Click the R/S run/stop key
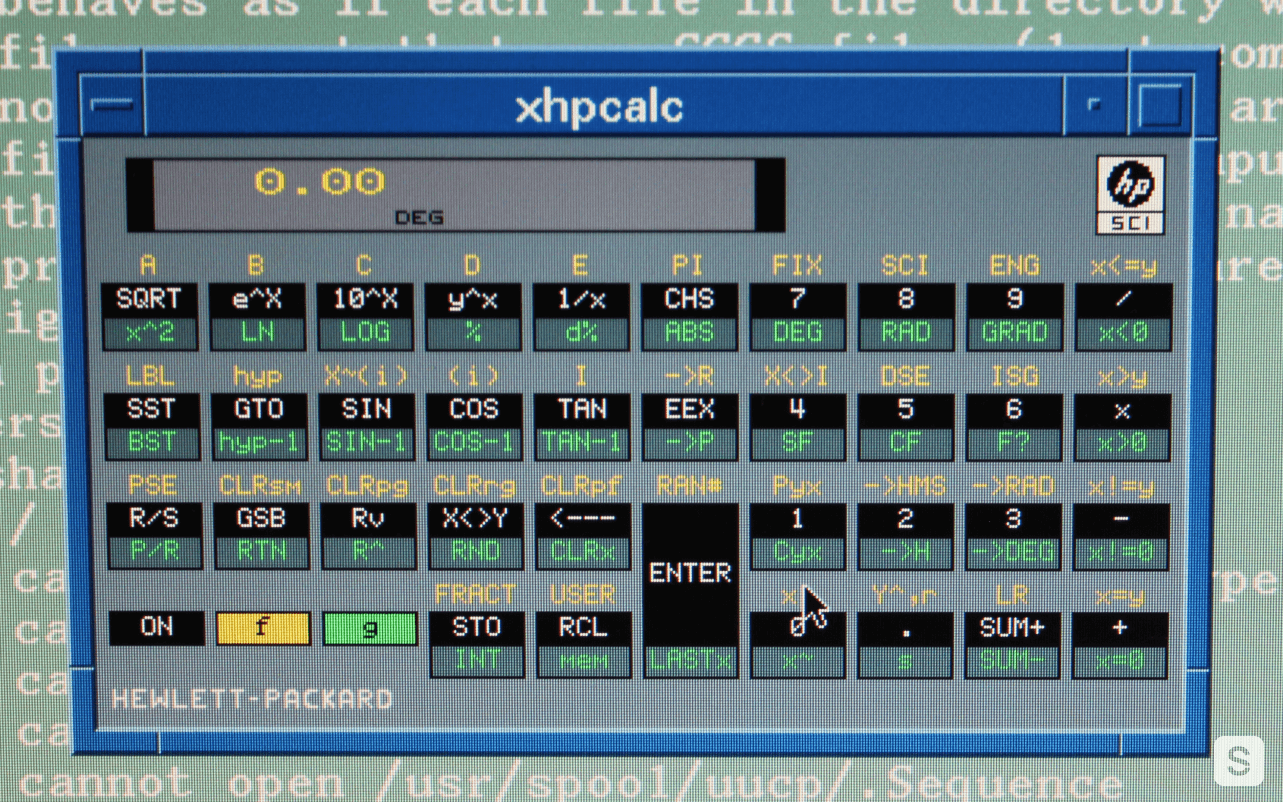 tap(154, 536)
